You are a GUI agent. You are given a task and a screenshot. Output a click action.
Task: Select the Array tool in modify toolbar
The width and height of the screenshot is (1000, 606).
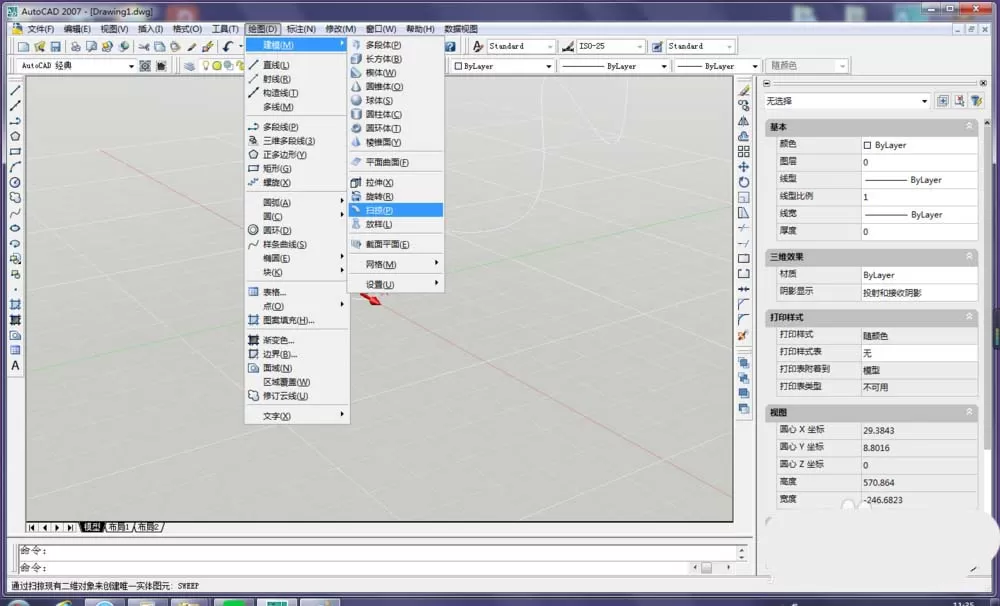tap(744, 152)
